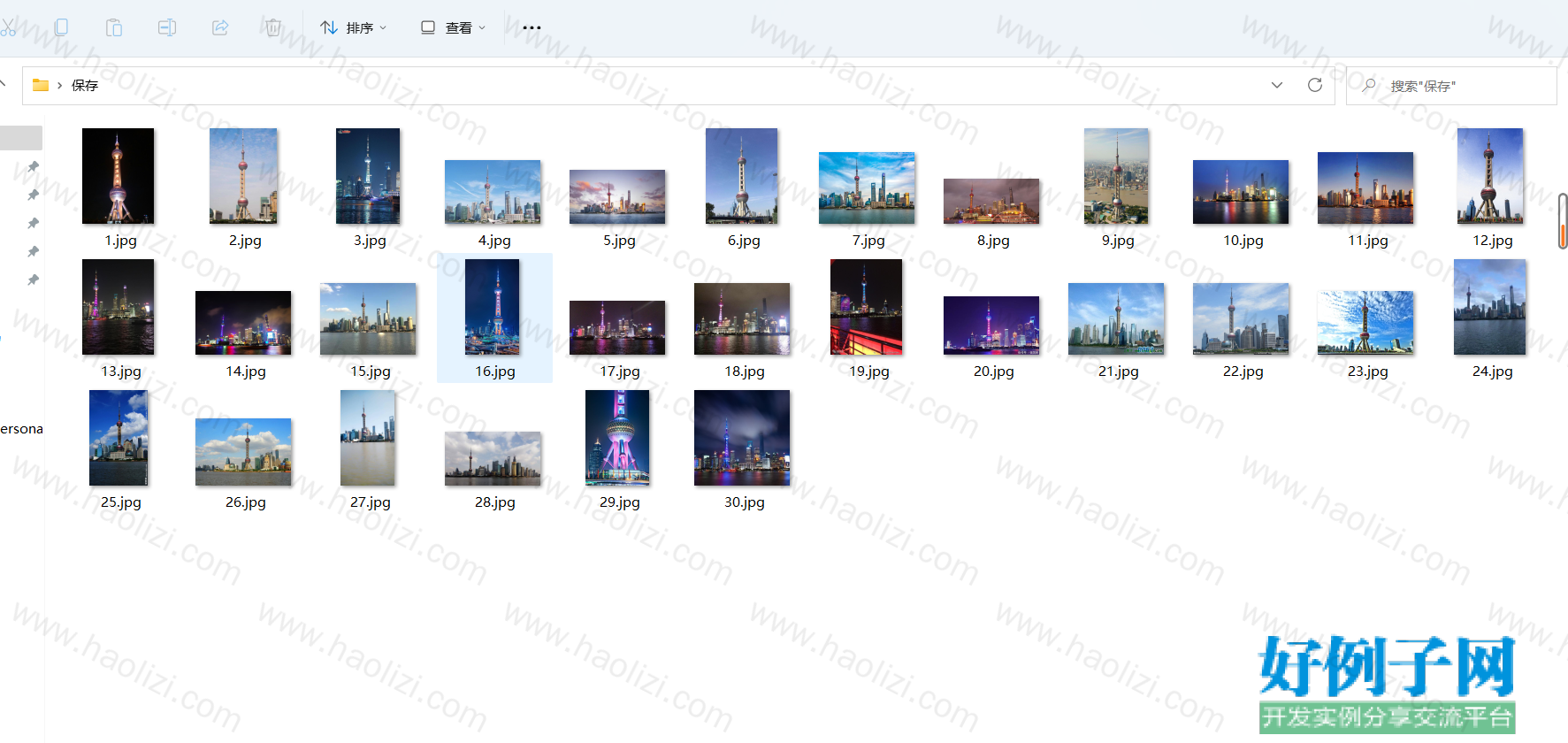Image resolution: width=1568 pixels, height=743 pixels.
Task: Select thumbnail 18.jpg
Action: click(x=742, y=319)
